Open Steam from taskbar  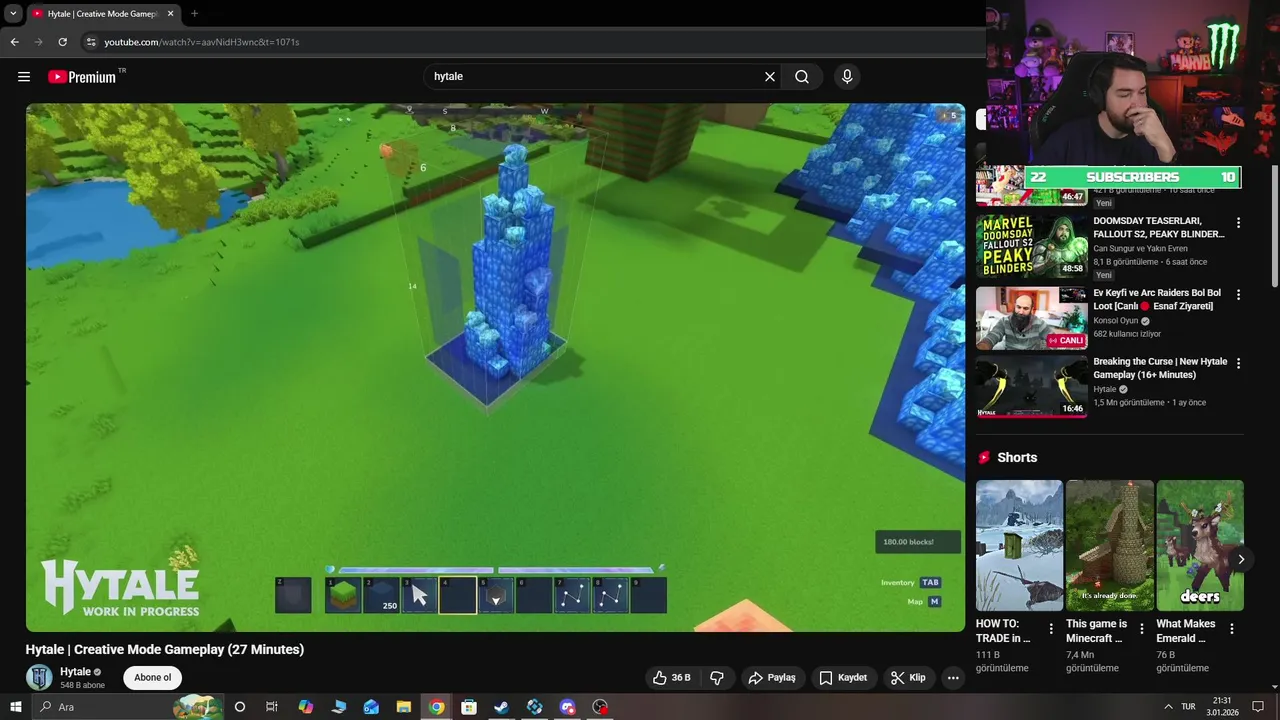click(502, 707)
